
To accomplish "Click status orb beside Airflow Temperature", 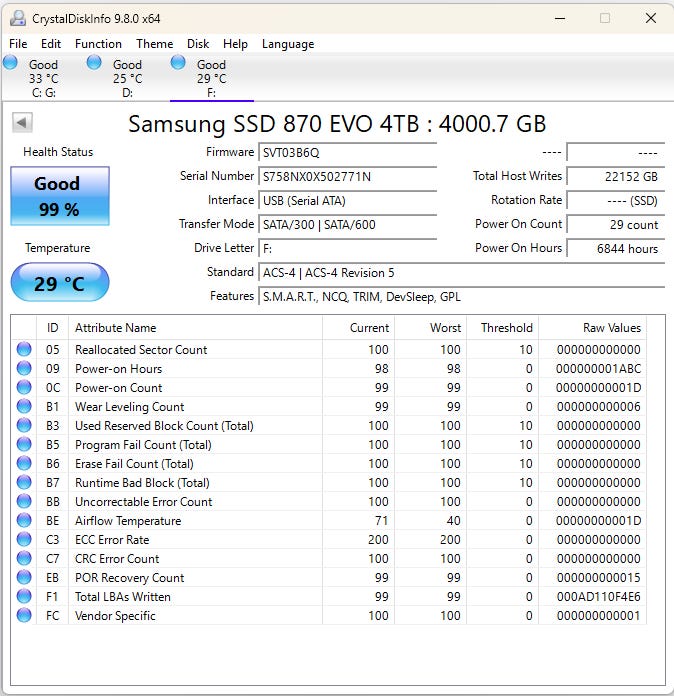I will tap(24, 521).
